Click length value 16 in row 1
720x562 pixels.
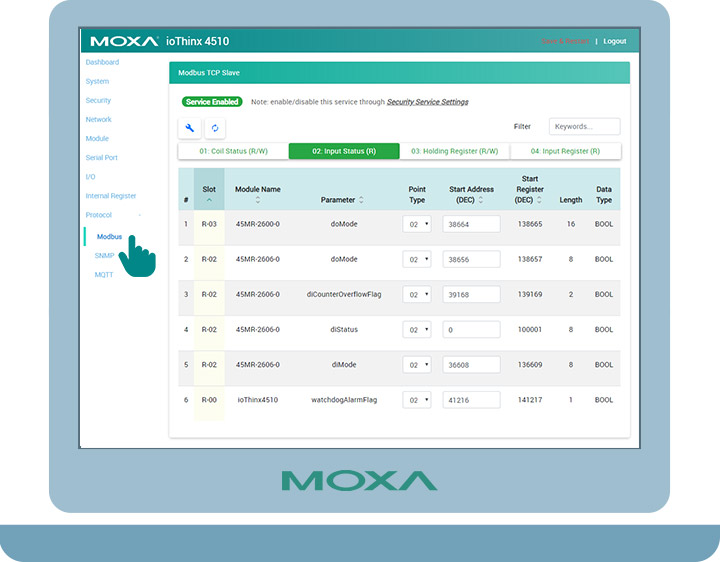coord(571,224)
